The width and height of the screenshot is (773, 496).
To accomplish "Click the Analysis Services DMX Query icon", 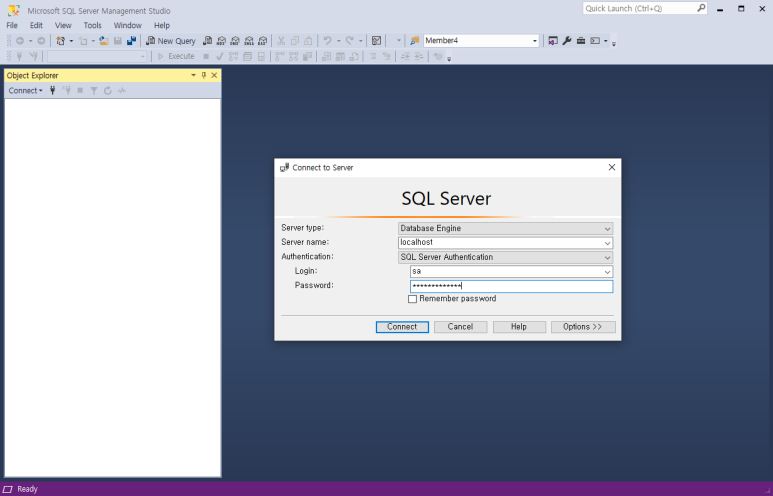I will pyautogui.click(x=235, y=41).
